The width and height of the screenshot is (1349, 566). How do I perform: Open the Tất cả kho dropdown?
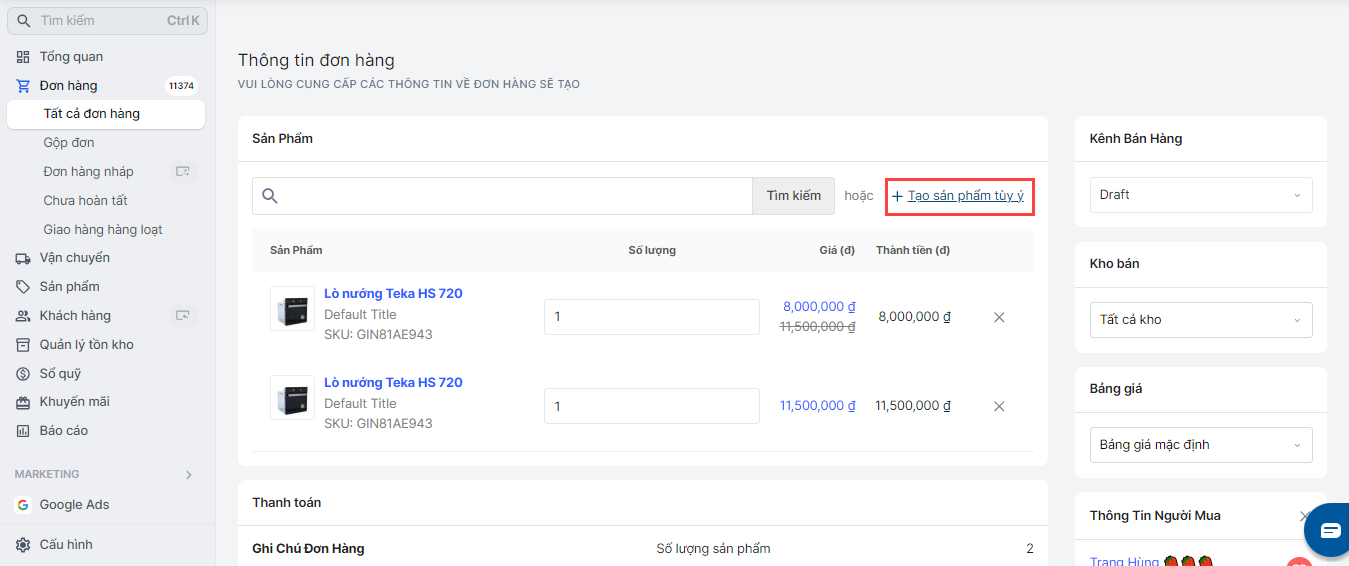[x=1200, y=320]
